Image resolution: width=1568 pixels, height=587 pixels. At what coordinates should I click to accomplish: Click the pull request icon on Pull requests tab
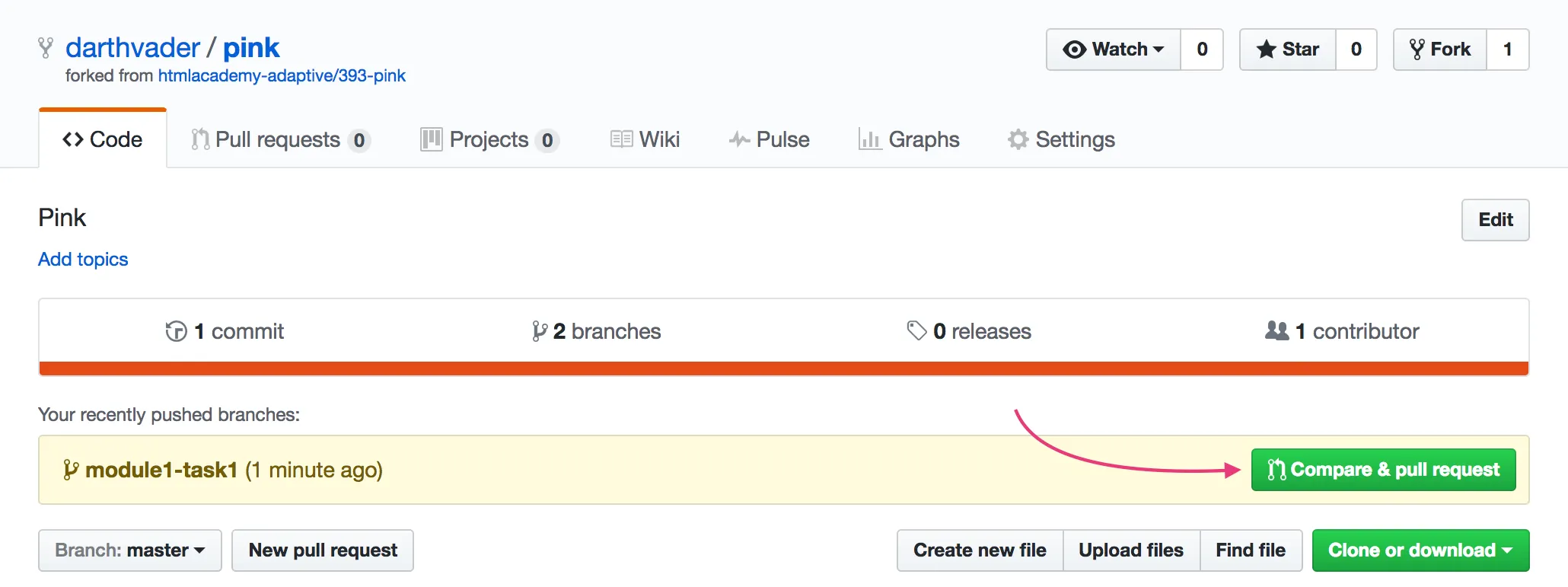(x=200, y=139)
